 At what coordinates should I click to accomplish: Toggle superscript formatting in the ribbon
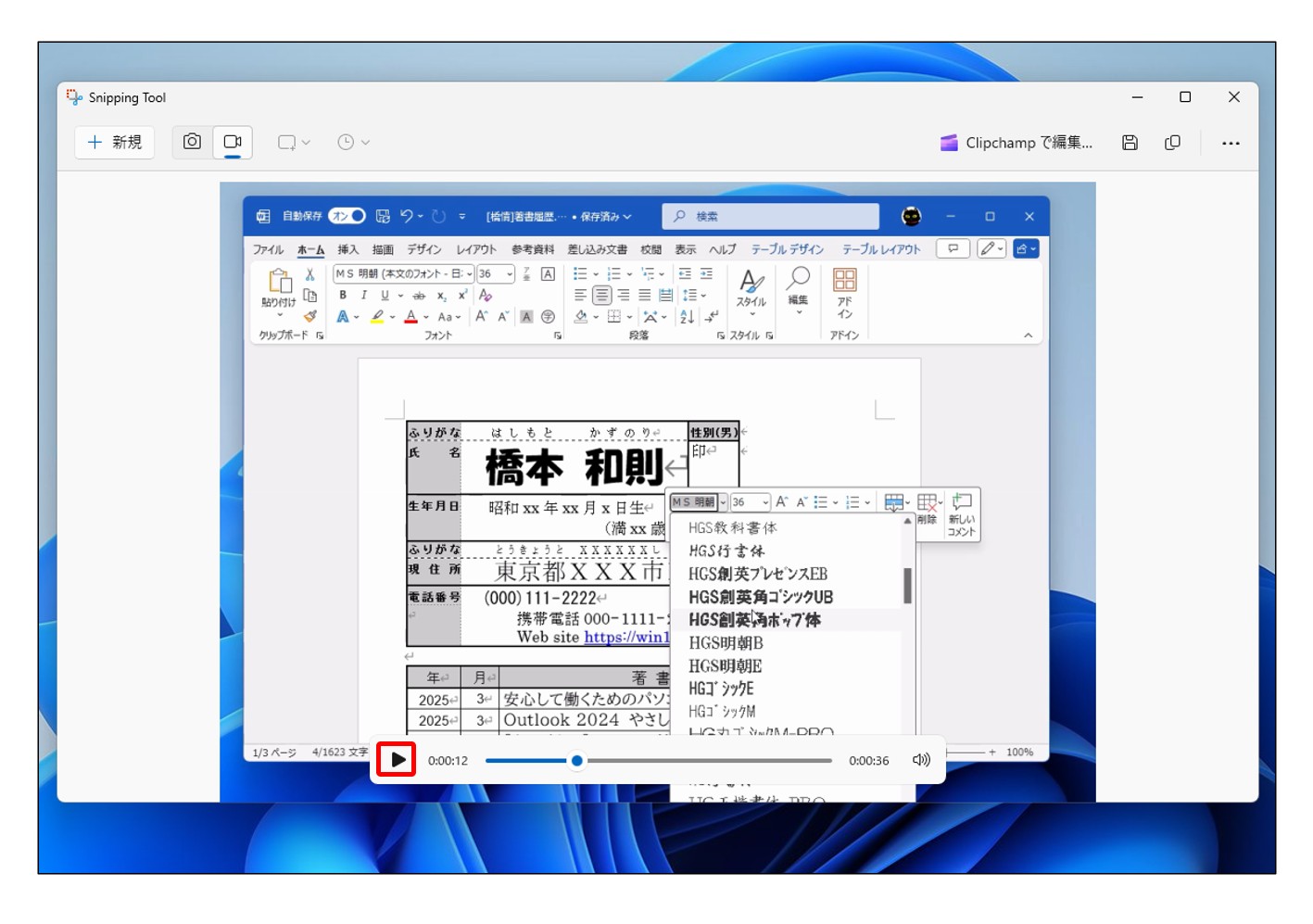tap(462, 295)
